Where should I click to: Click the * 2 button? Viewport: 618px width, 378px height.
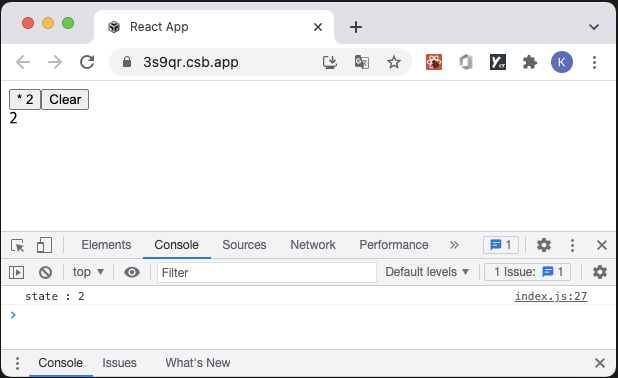click(25, 99)
